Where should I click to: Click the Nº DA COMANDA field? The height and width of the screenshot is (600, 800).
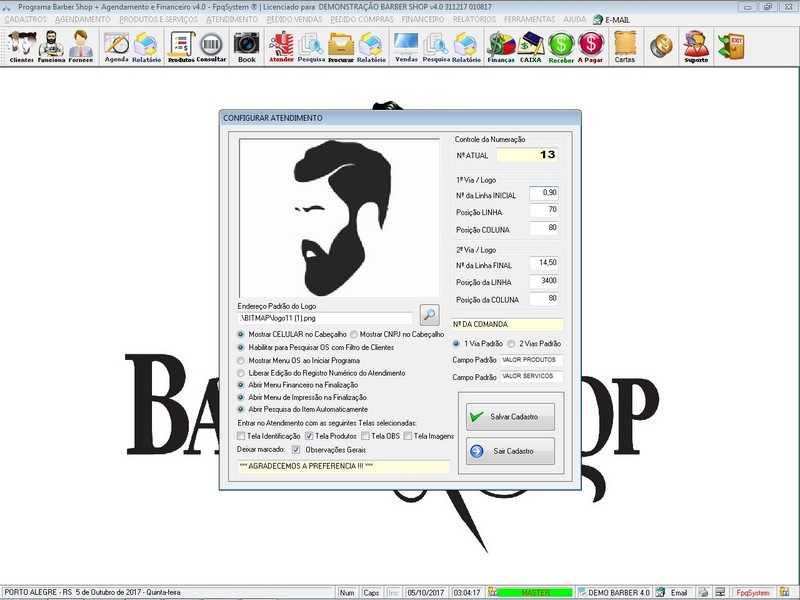point(507,324)
